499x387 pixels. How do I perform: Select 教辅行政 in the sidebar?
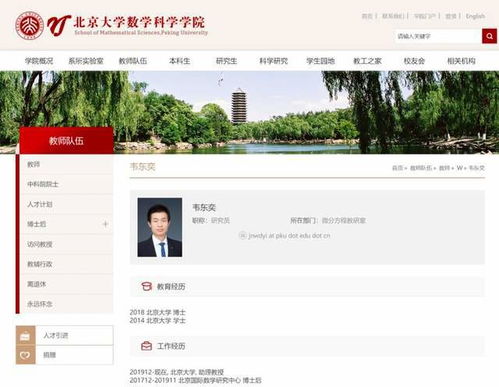[67, 264]
